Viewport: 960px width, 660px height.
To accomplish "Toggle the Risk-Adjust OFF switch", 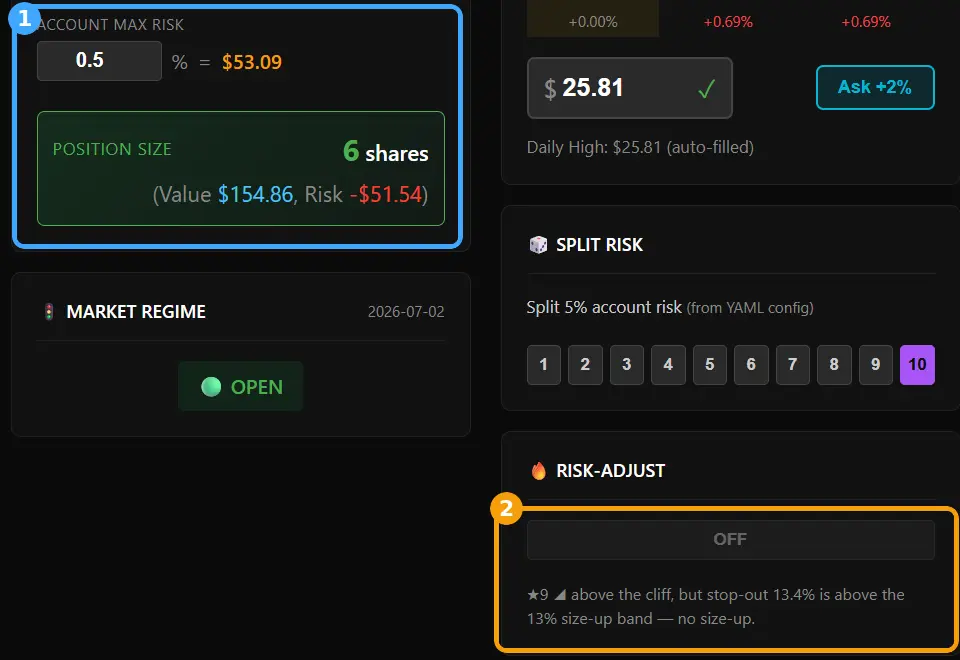I will click(730, 539).
